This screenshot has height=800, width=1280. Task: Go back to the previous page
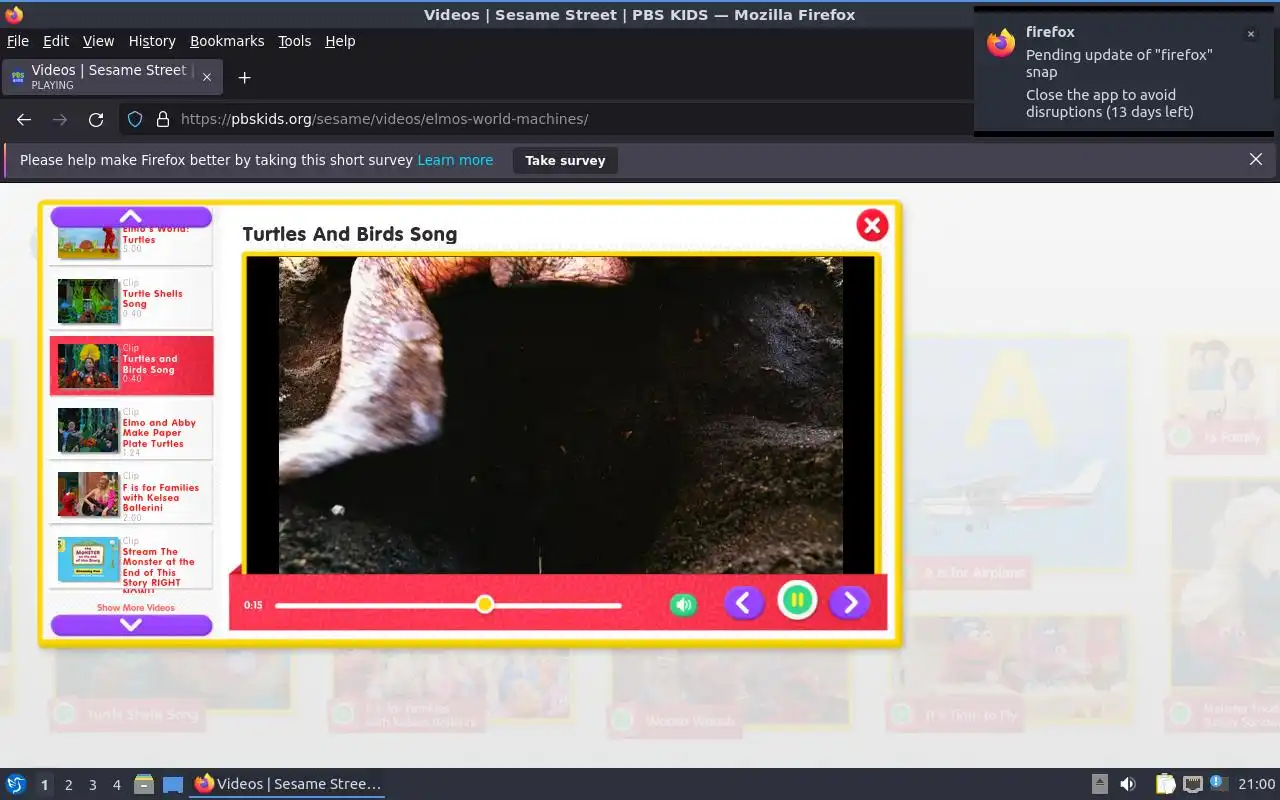(x=24, y=119)
